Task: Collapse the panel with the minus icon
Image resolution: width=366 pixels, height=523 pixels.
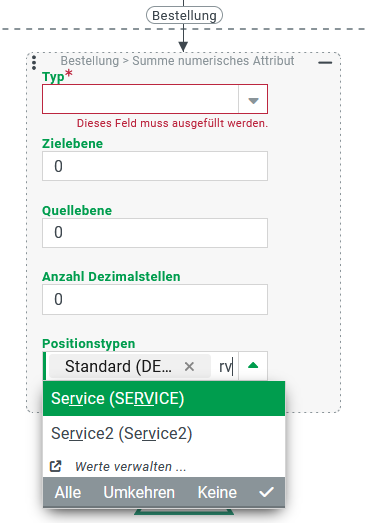Action: click(x=325, y=63)
